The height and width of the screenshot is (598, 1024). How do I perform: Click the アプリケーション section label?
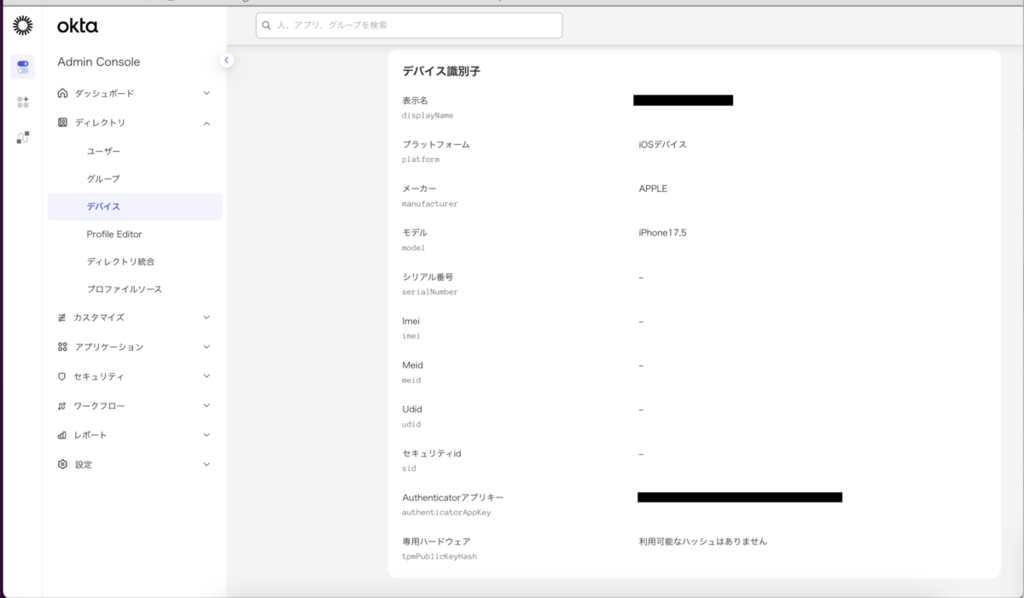coord(109,347)
